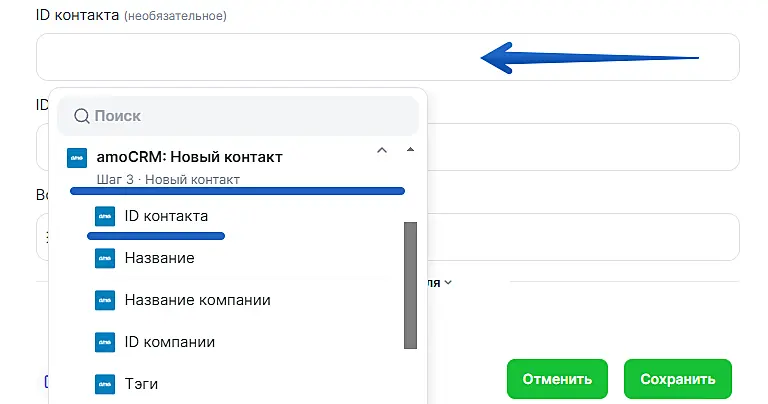Click the amoCRM icon beside Название компании
This screenshot has height=404, width=768.
104,300
